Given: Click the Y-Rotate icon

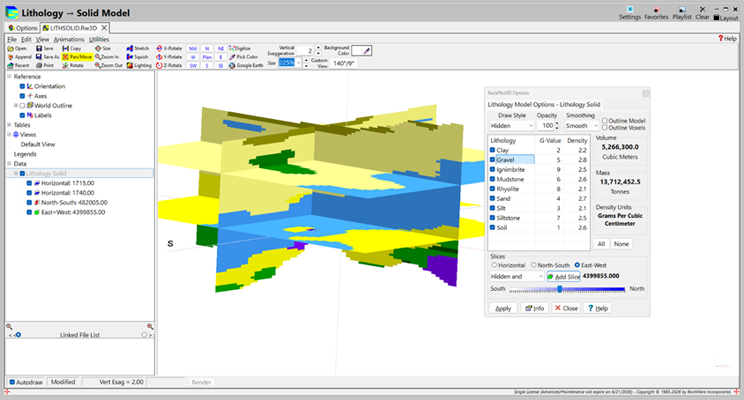Looking at the screenshot, I should click(x=169, y=57).
